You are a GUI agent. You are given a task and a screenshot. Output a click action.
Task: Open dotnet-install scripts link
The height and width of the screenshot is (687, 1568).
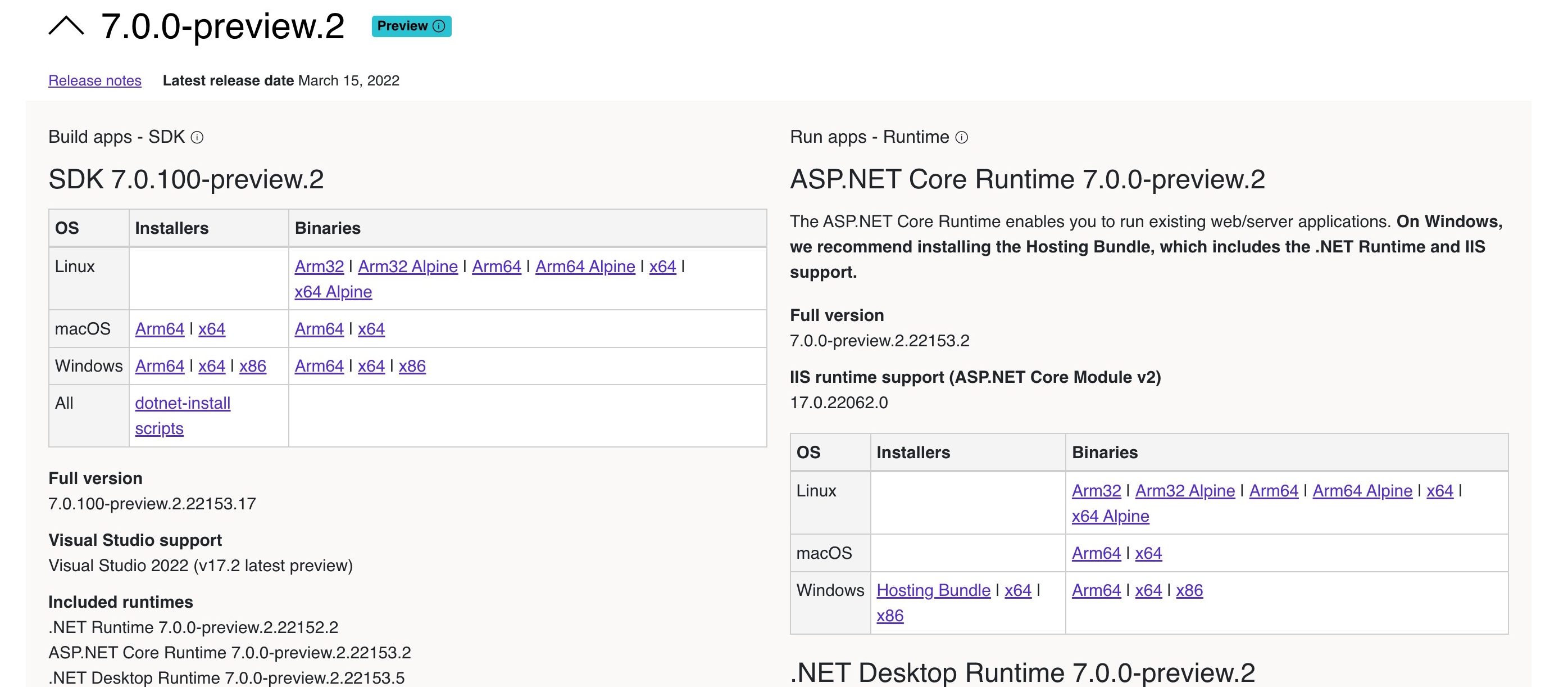(x=182, y=403)
